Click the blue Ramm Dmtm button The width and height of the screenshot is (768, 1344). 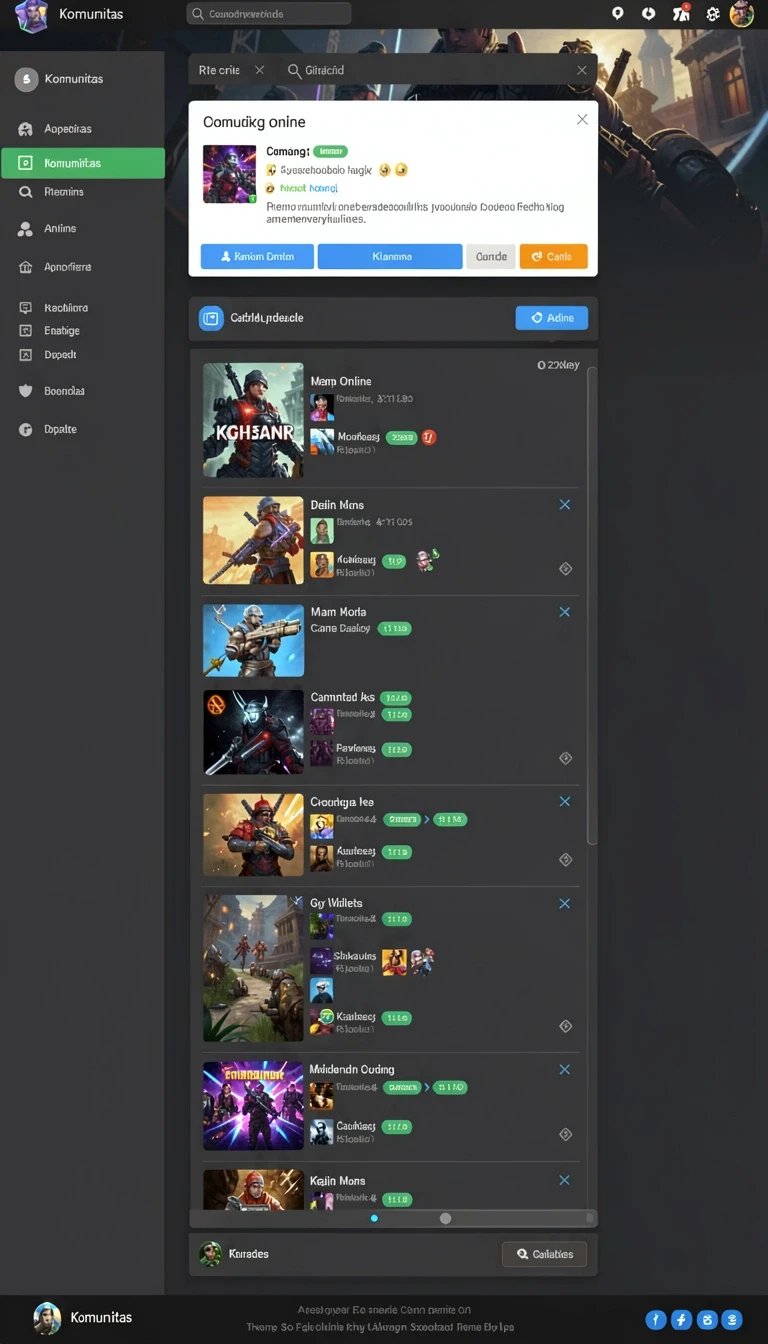point(257,257)
